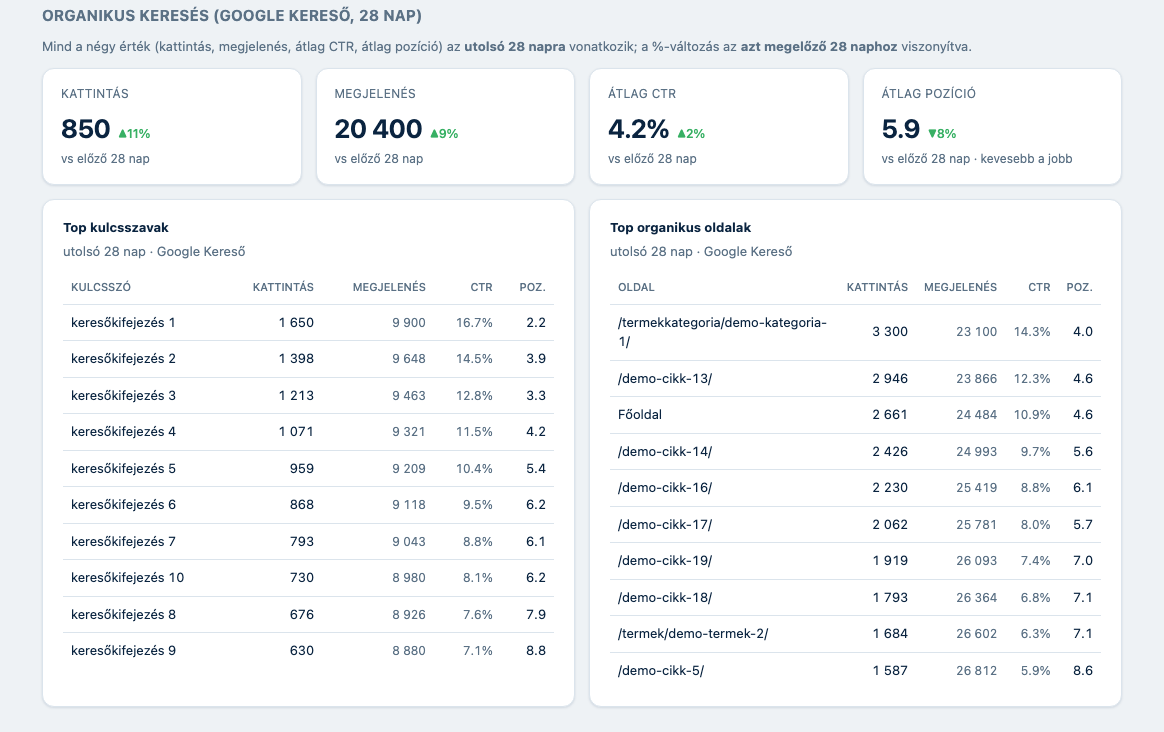
Task: Click the Top organikus oldalak panel title
Action: [x=681, y=228]
